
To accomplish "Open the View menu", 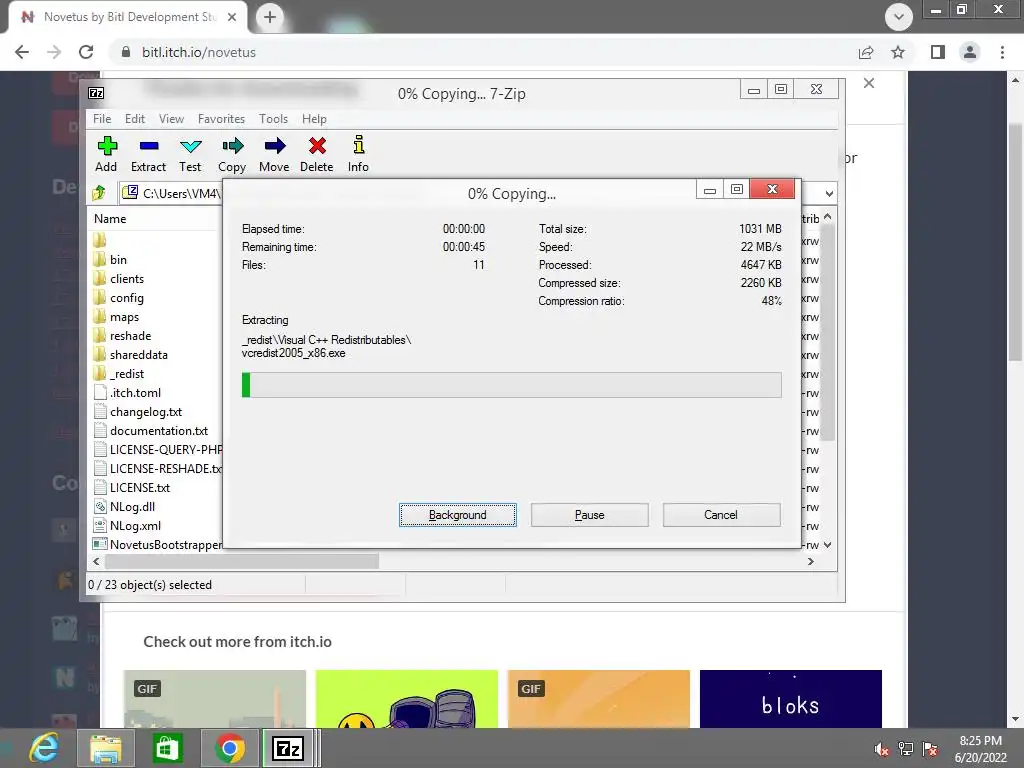I will tap(171, 119).
